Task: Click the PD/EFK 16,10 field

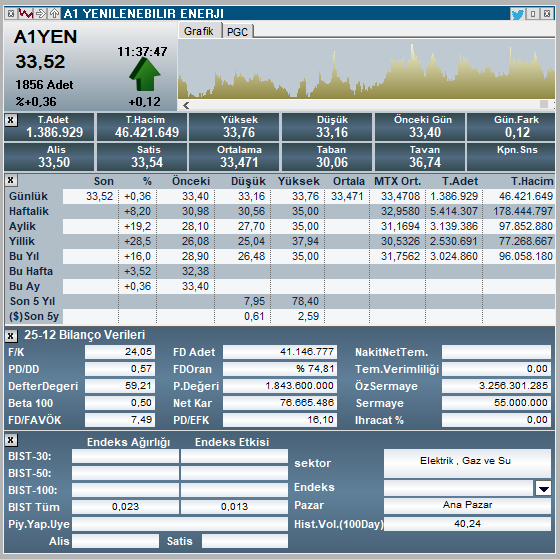Action: click(280, 420)
